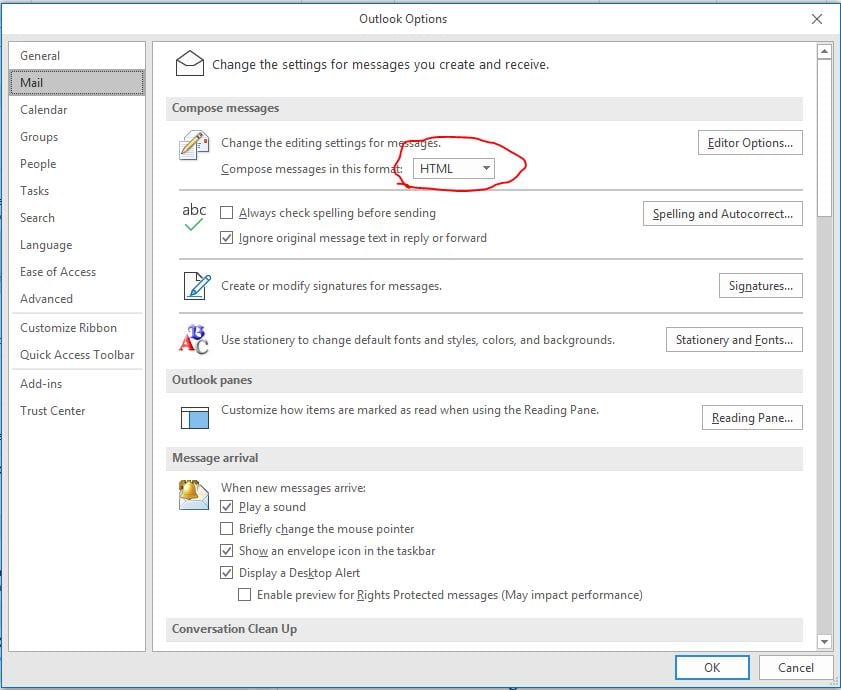Image resolution: width=841 pixels, height=690 pixels.
Task: Uncheck Play a sound on message arrival
Action: pyautogui.click(x=227, y=507)
